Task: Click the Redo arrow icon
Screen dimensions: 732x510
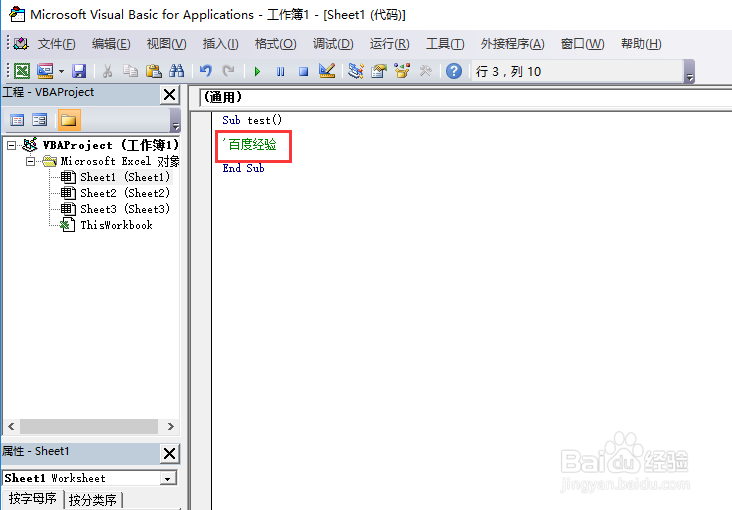Action: 228,71
